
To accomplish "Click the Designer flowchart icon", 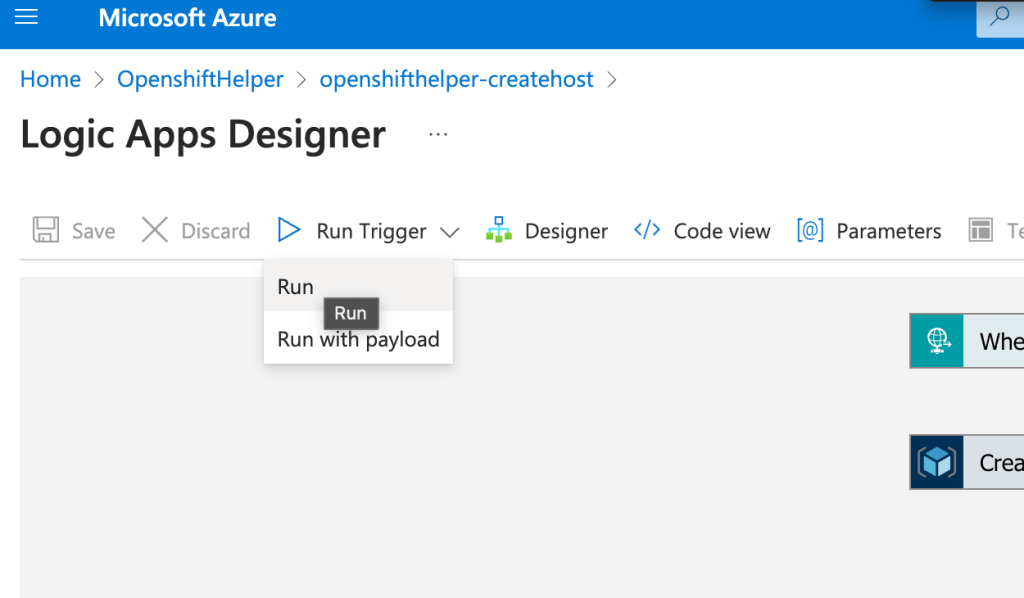I will pyautogui.click(x=499, y=230).
